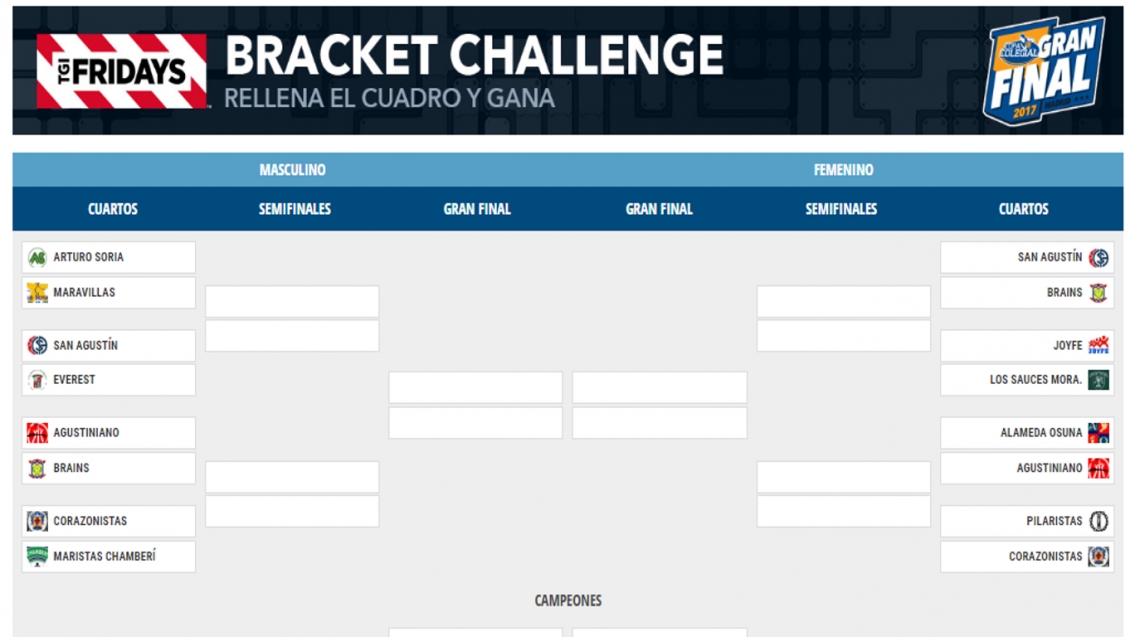Click the Joyfe team logo
Screen dimensions: 1130x637
pyautogui.click(x=1098, y=345)
